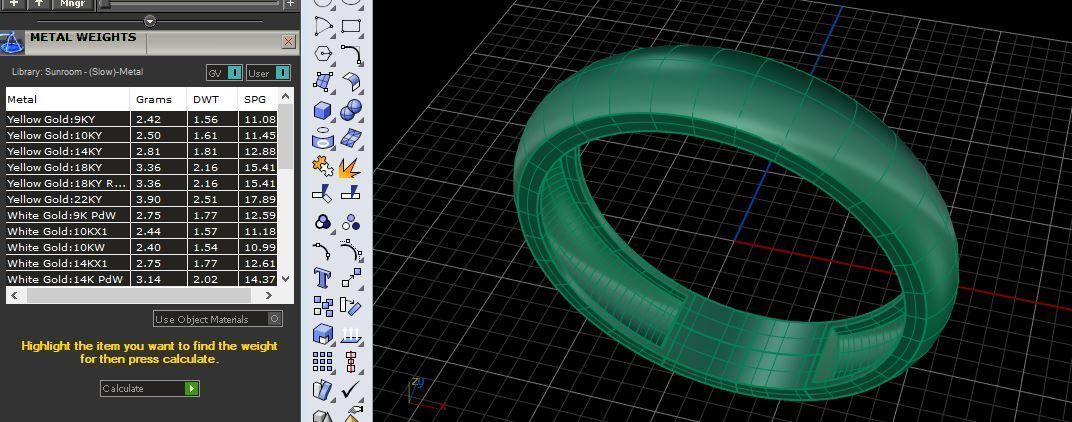The height and width of the screenshot is (422, 1072).
Task: Select the polyline tool icon
Action: tap(323, 26)
